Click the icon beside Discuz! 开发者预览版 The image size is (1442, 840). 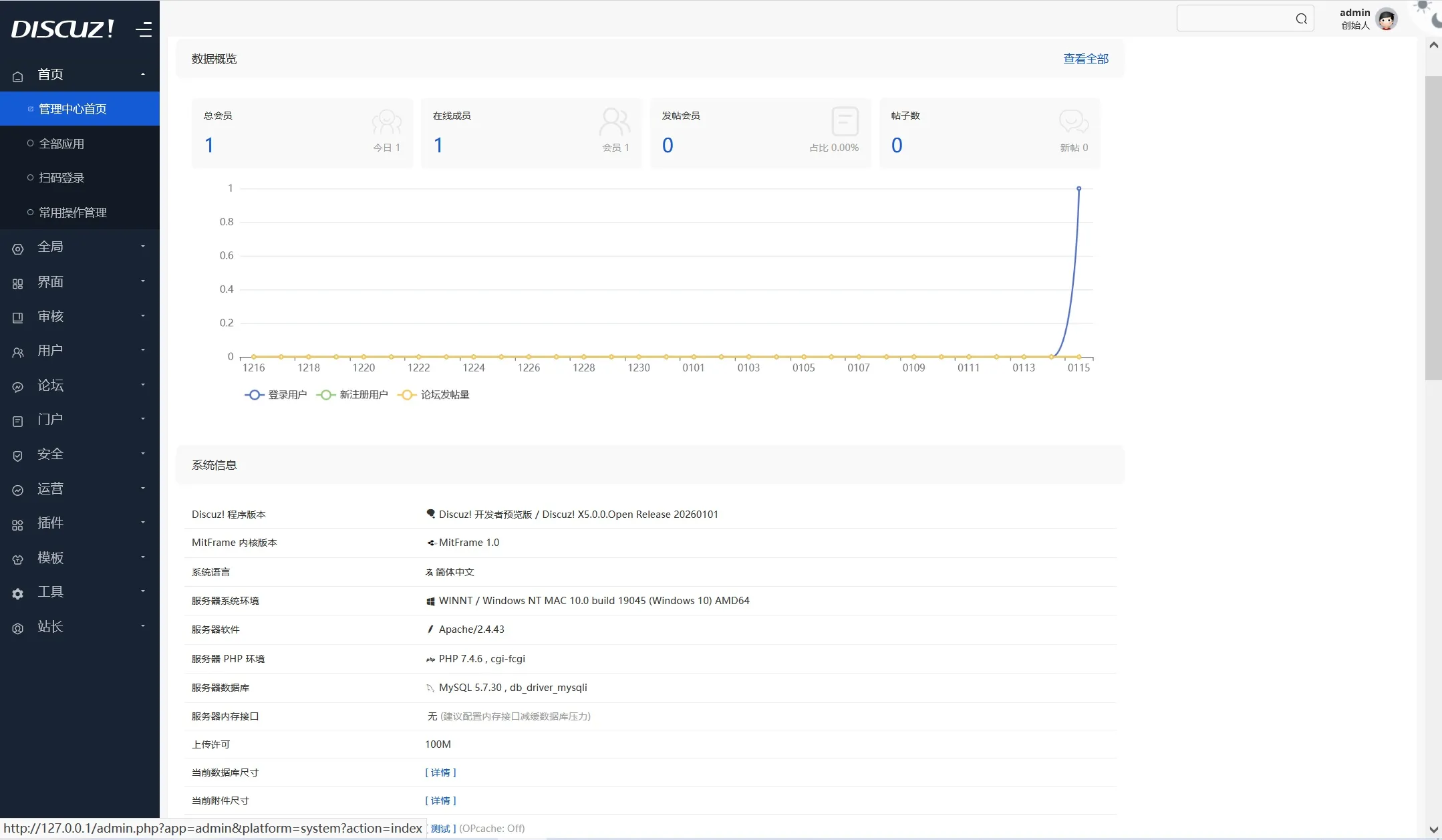click(430, 514)
